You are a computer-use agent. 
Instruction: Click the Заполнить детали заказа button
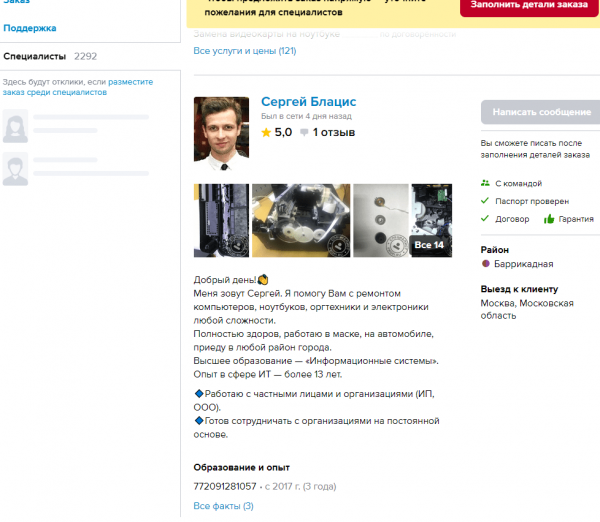pos(529,5)
